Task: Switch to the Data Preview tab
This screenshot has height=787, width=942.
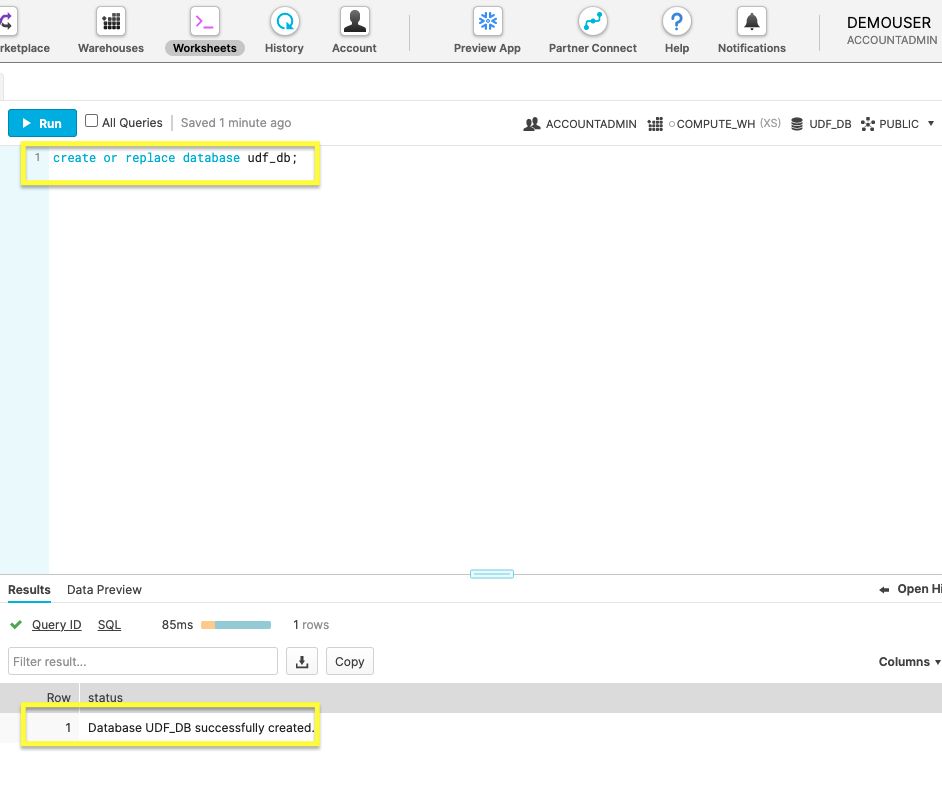Action: [x=104, y=590]
